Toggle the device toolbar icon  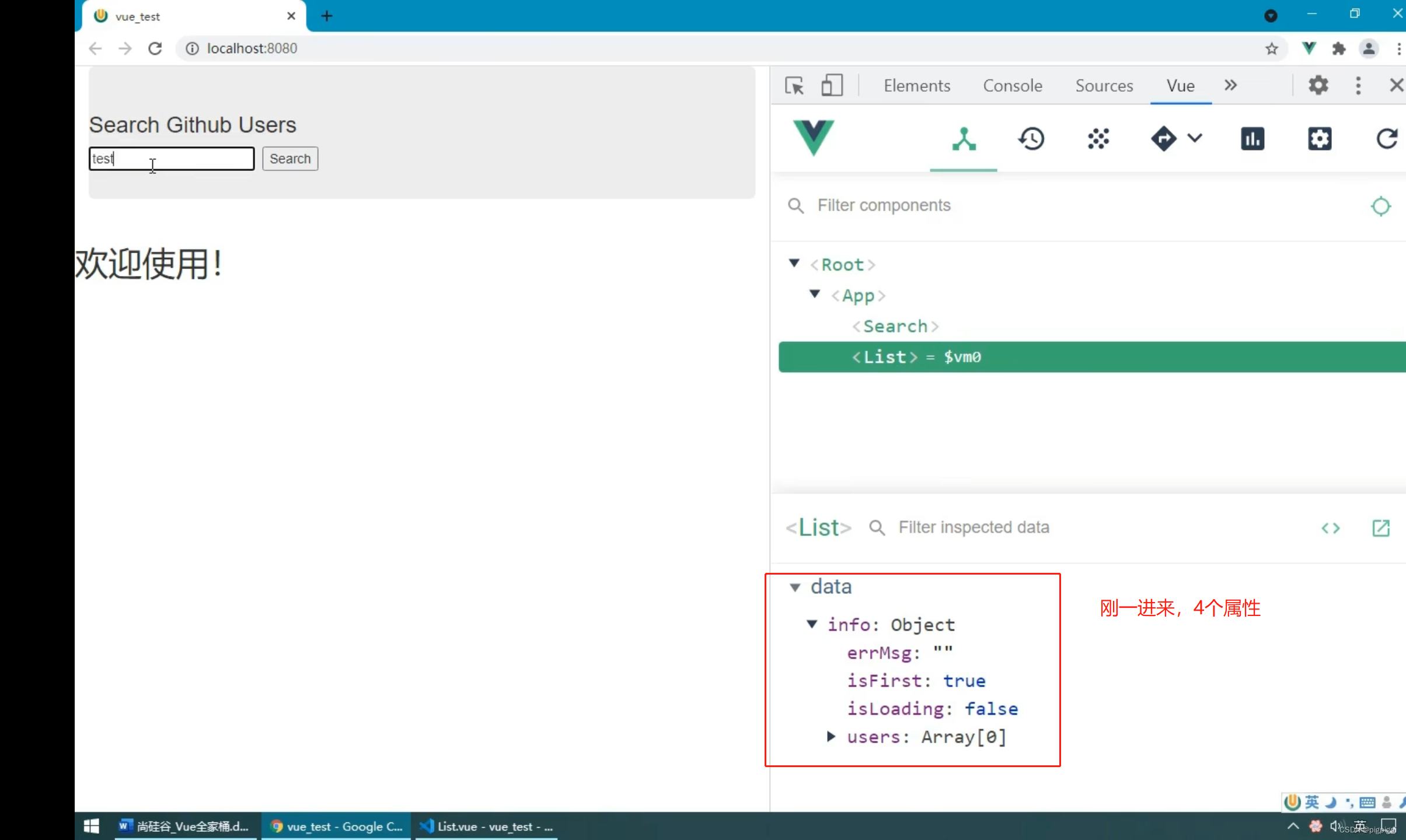pyautogui.click(x=832, y=86)
